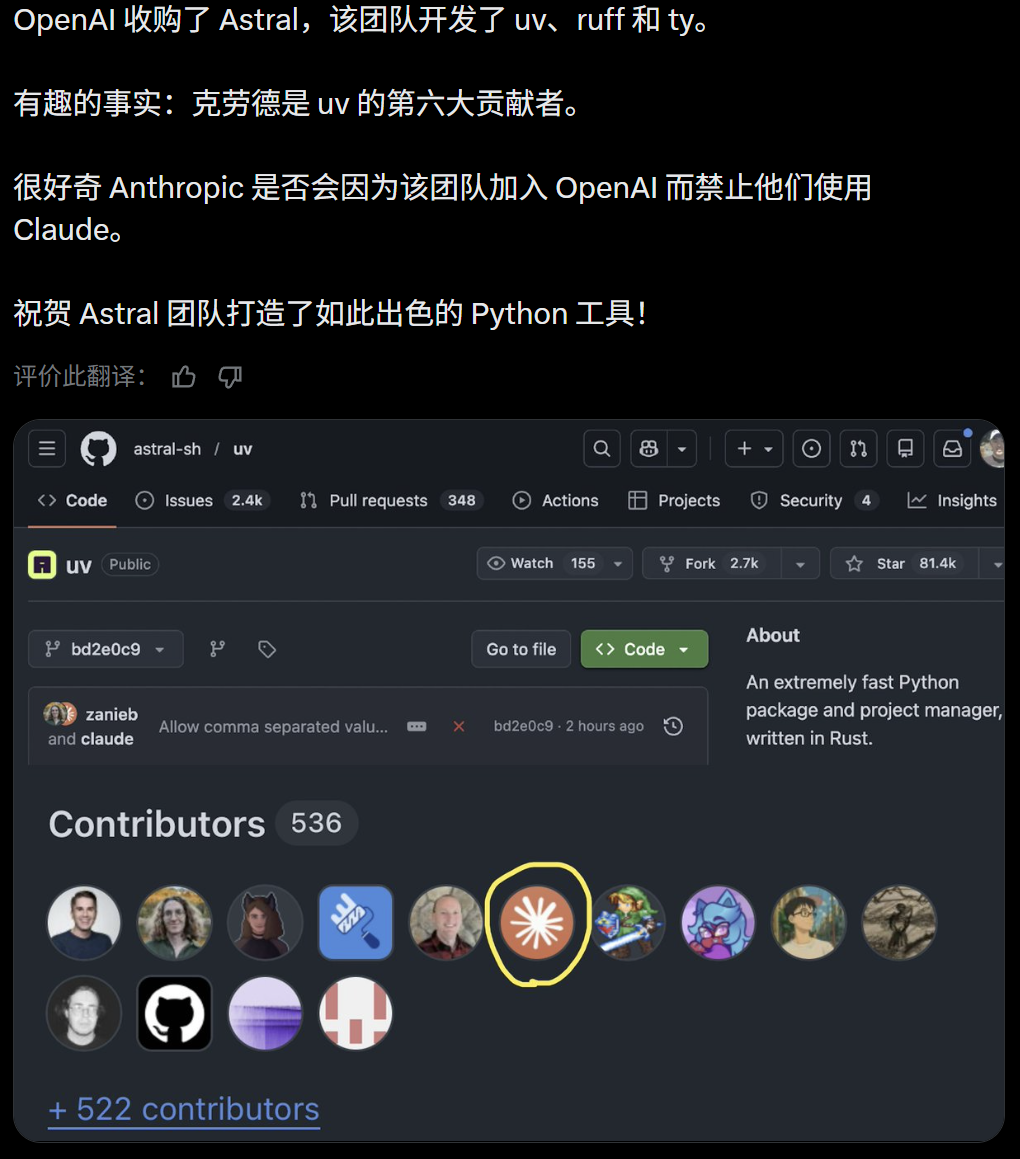This screenshot has width=1020, height=1159.
Task: Expand the create-new plus dropdown
Action: click(754, 449)
